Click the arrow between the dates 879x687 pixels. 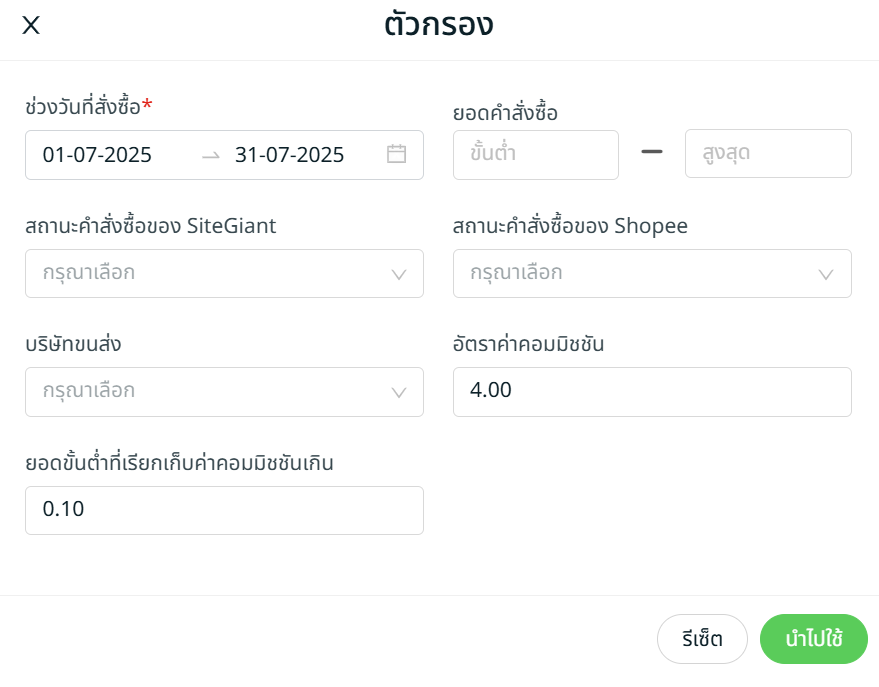tap(210, 155)
